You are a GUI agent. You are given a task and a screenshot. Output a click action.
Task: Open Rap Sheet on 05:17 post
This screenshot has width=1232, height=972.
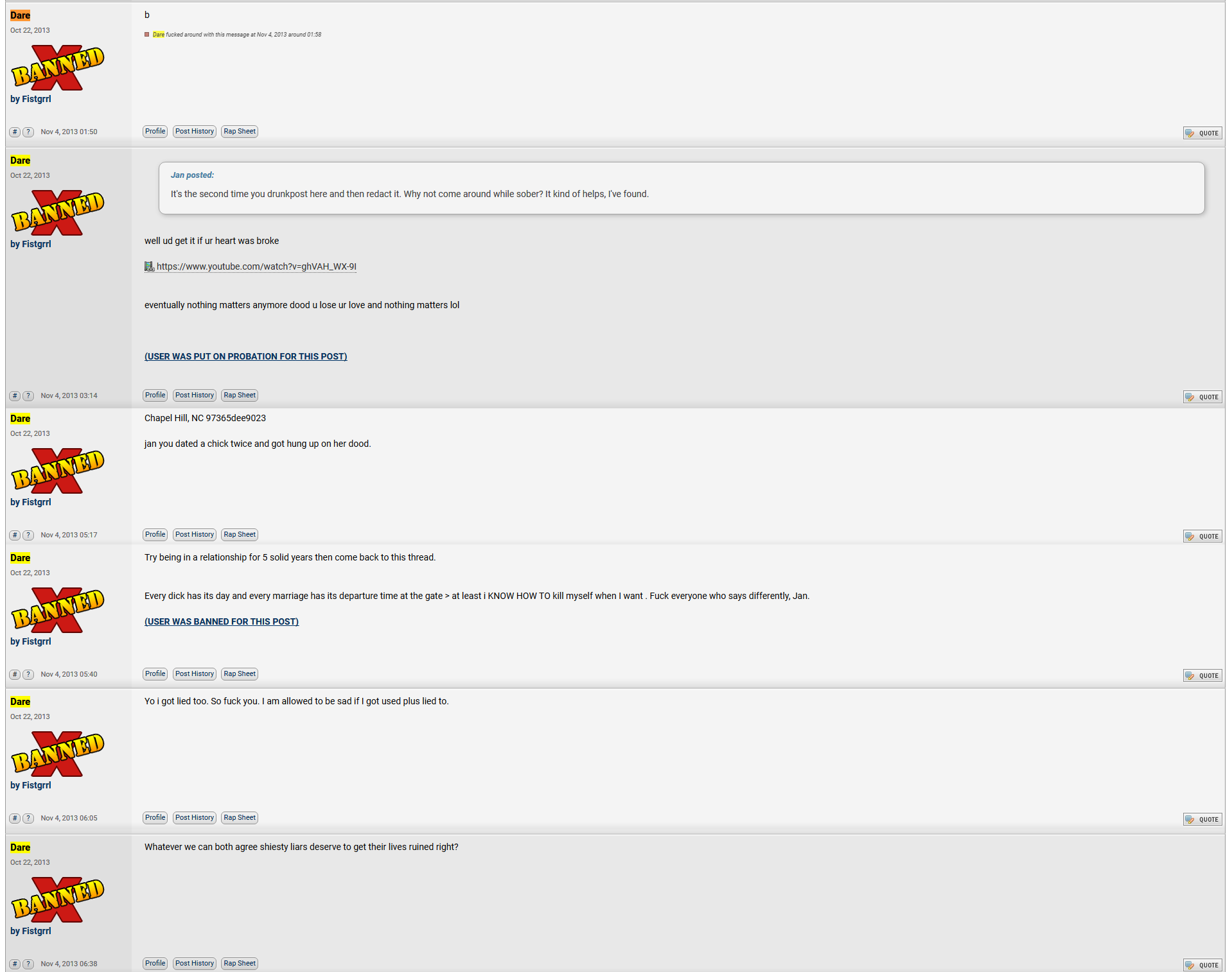[240, 535]
